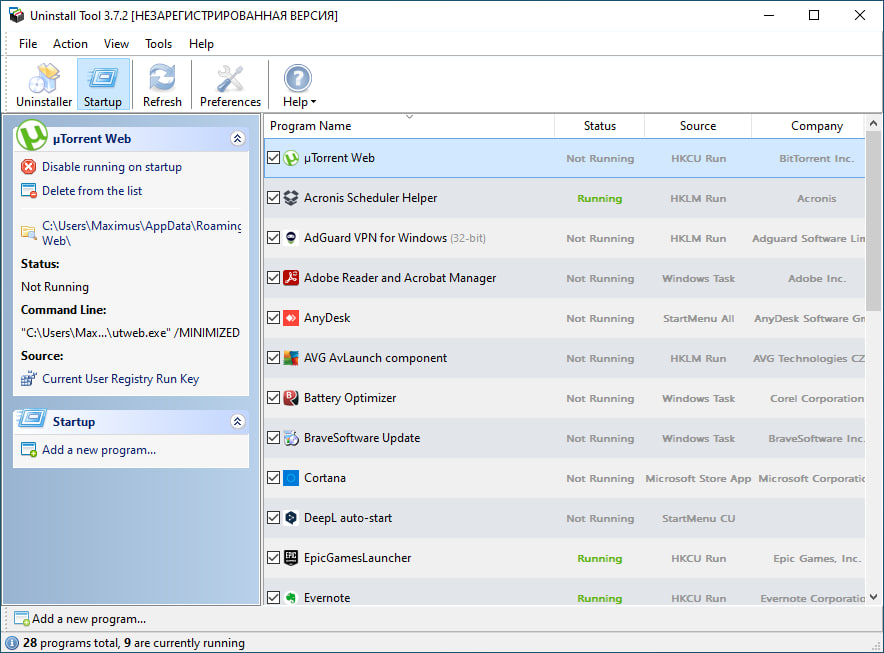
Task: Sort list by Company column
Action: [x=808, y=126]
